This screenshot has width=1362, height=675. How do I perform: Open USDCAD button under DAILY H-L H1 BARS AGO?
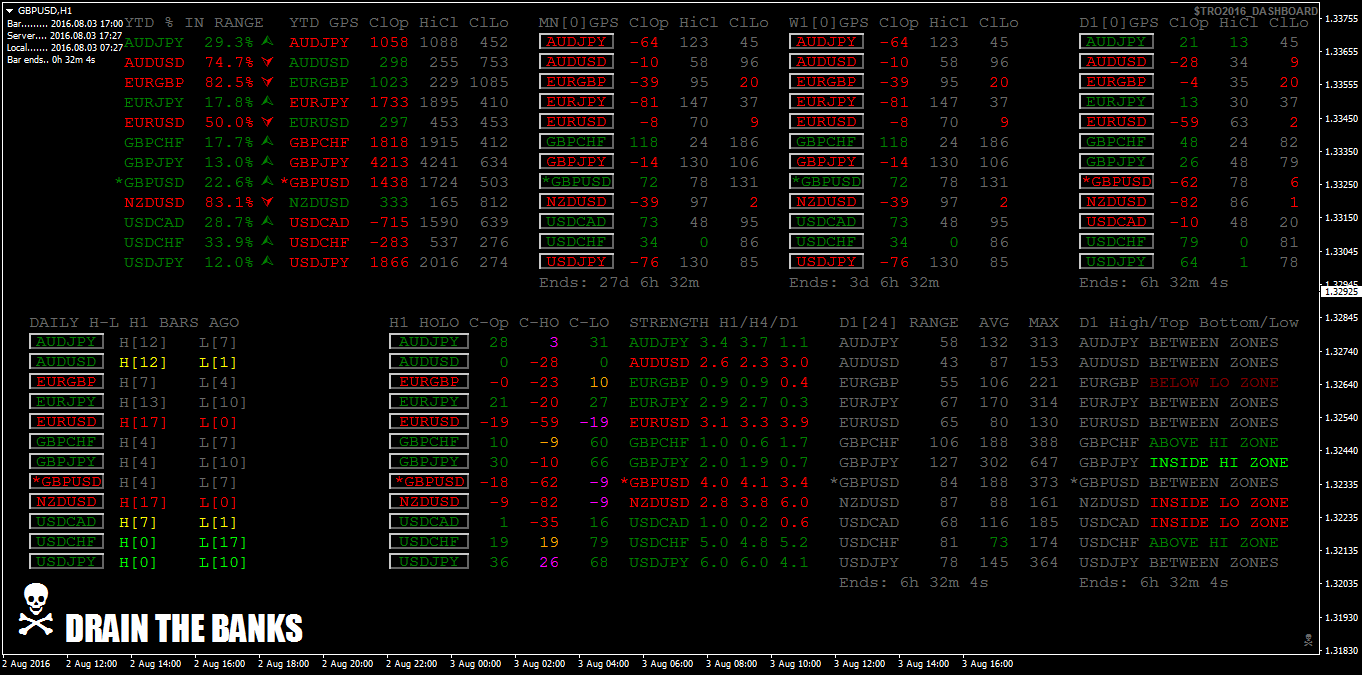(x=66, y=522)
